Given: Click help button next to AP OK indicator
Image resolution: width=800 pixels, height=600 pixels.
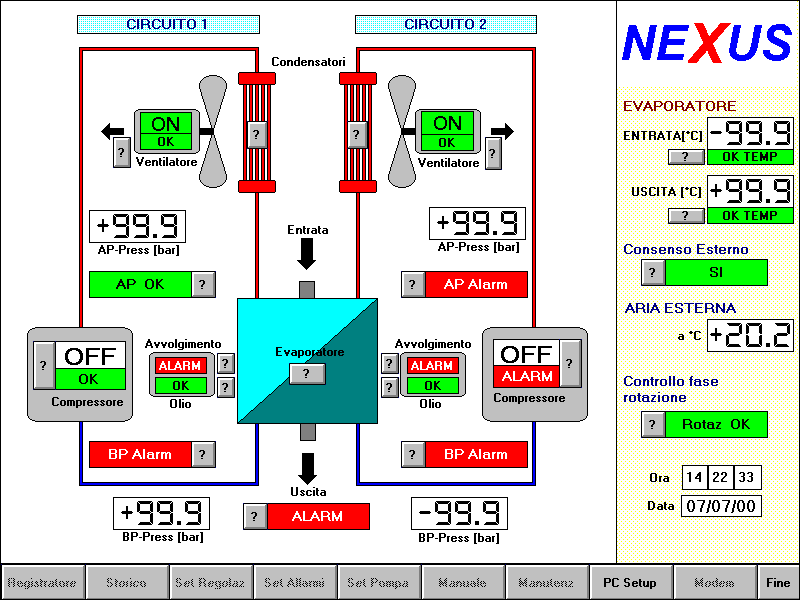Looking at the screenshot, I should coord(203,284).
